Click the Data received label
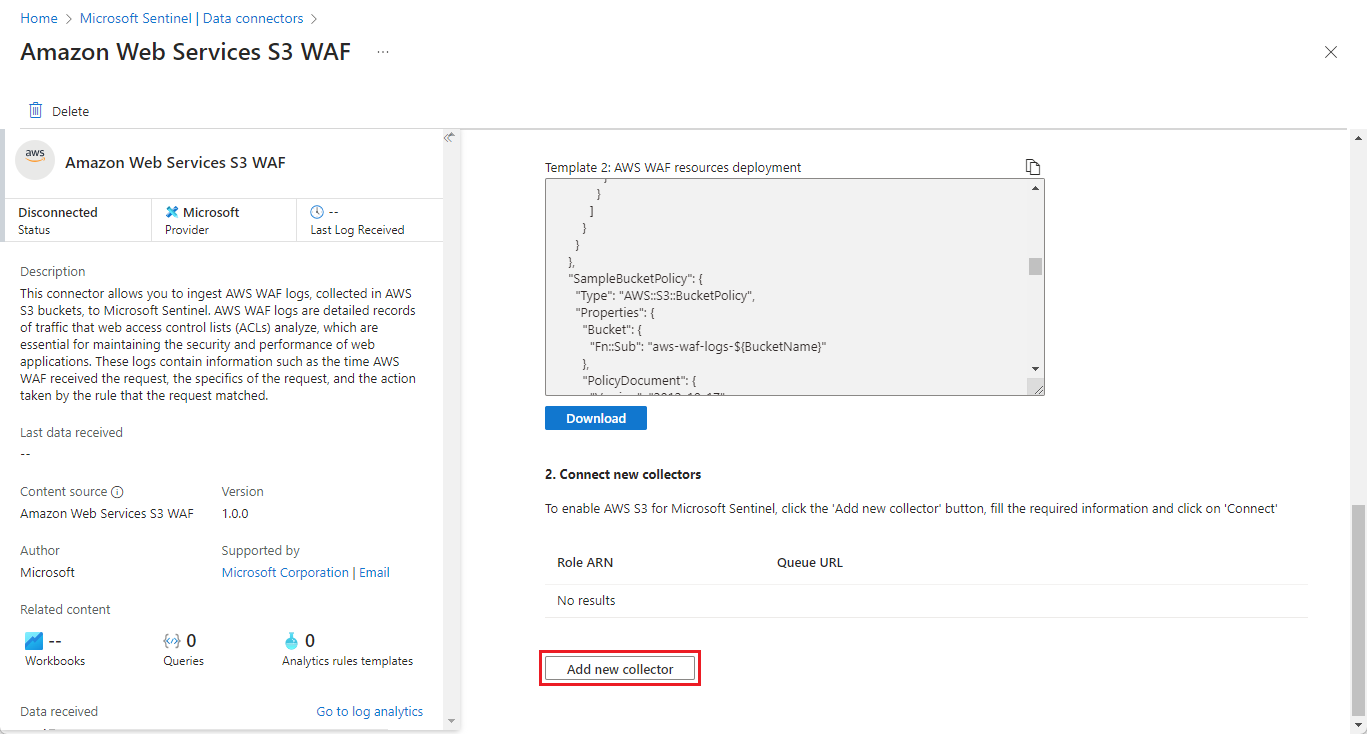Screen dimensions: 1367x734 click(59, 711)
